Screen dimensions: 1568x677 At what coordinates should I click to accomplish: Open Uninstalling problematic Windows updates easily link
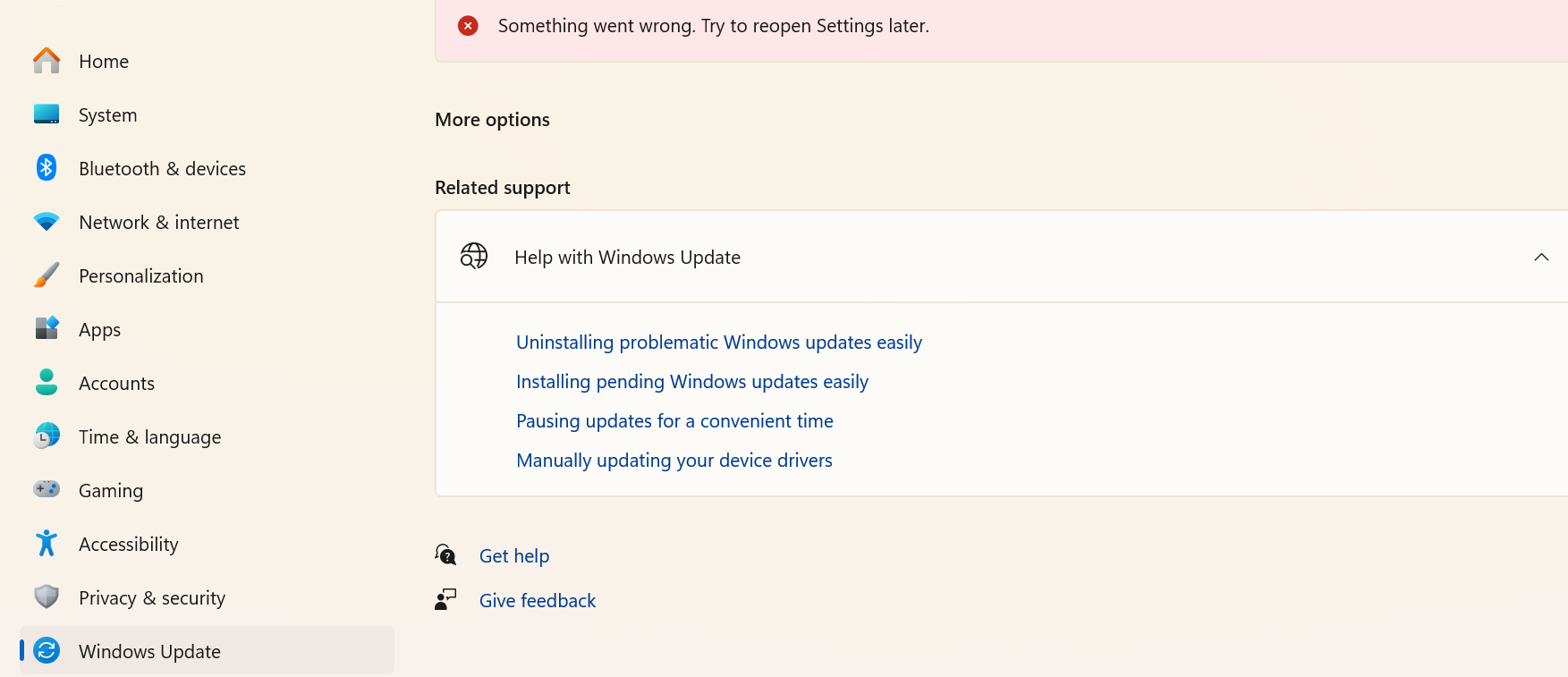tap(719, 343)
